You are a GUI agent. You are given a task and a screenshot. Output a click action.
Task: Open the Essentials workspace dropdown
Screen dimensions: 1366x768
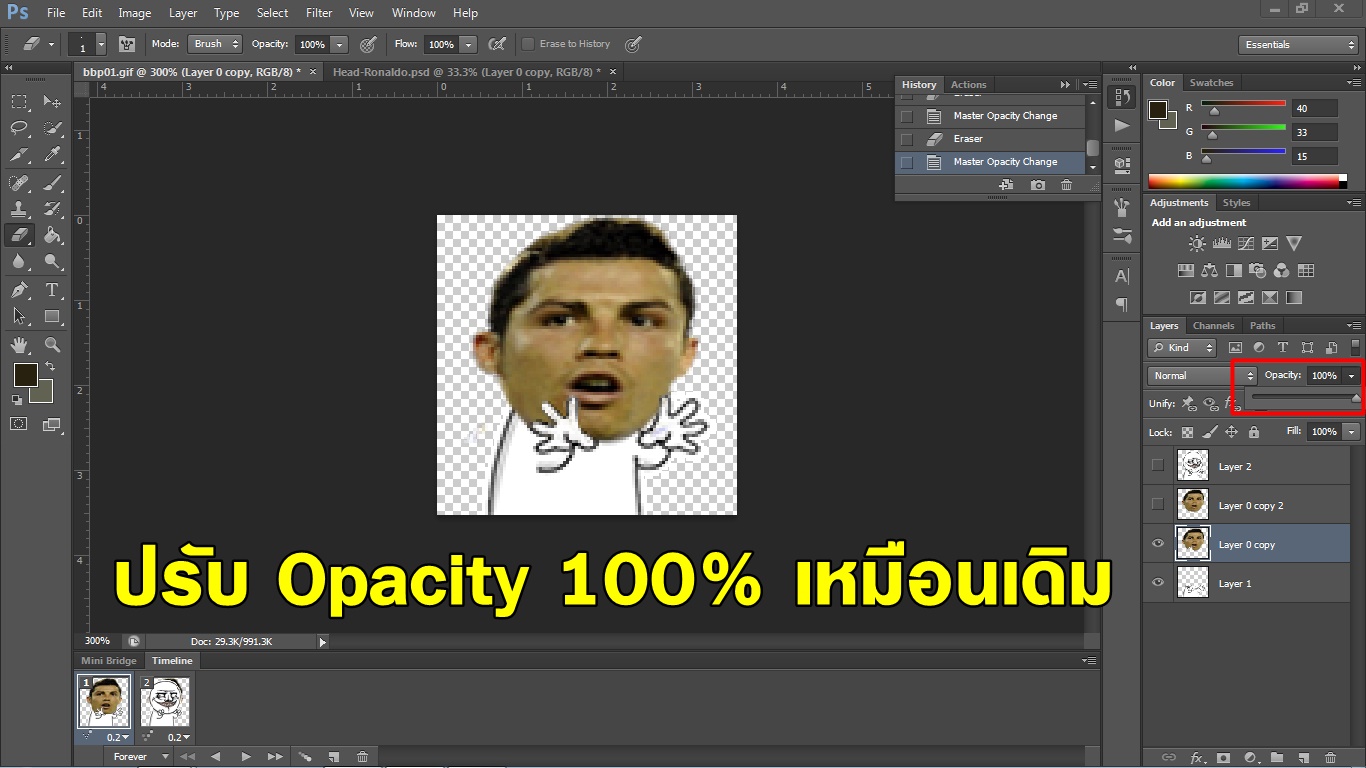coord(1298,45)
